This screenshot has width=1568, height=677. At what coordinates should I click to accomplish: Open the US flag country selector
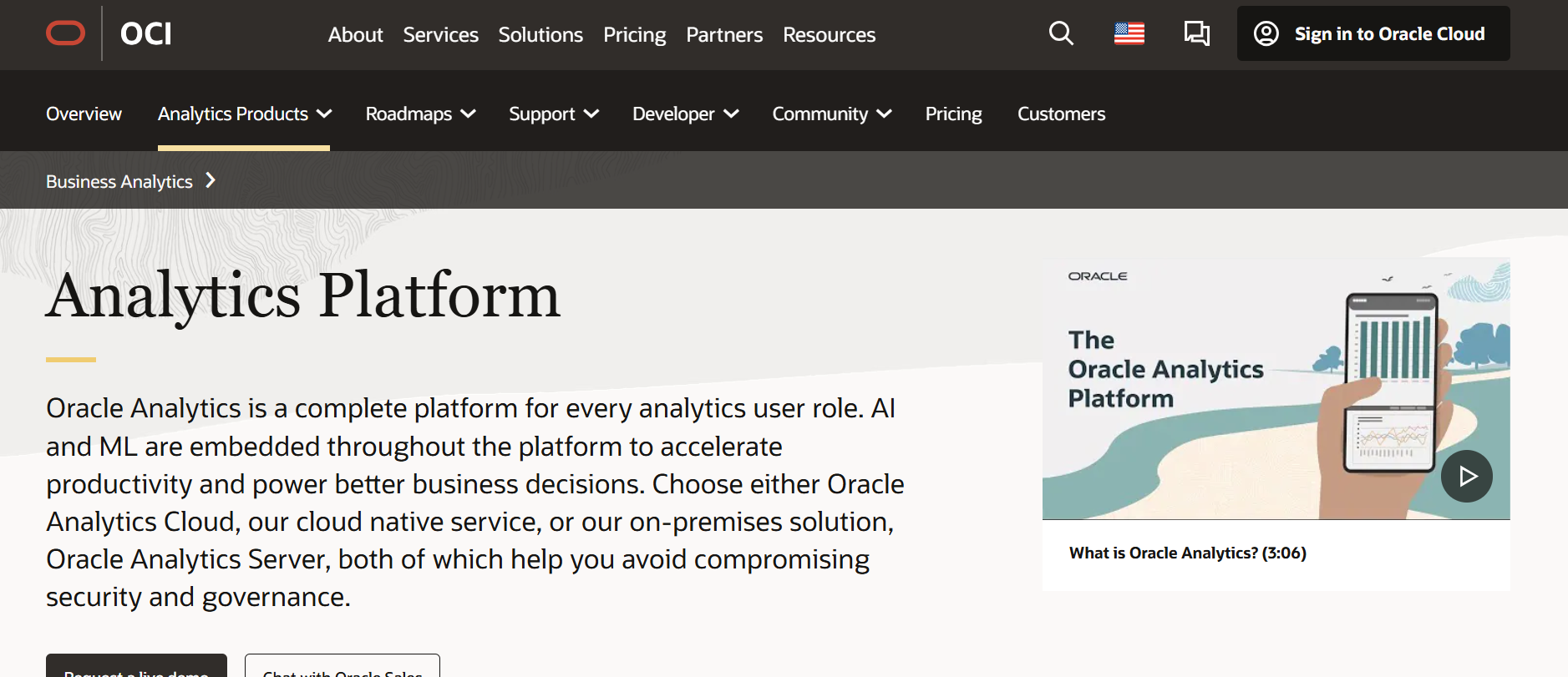tap(1129, 33)
